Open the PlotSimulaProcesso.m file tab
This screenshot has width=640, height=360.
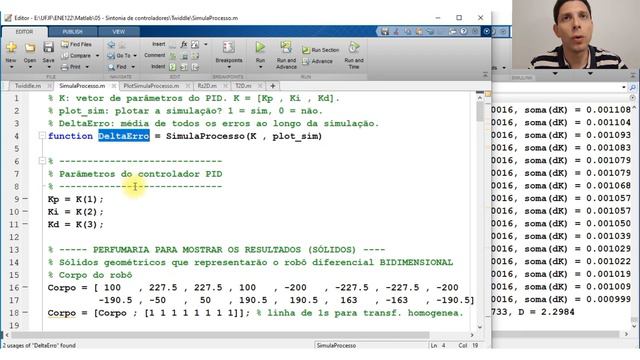coord(151,86)
